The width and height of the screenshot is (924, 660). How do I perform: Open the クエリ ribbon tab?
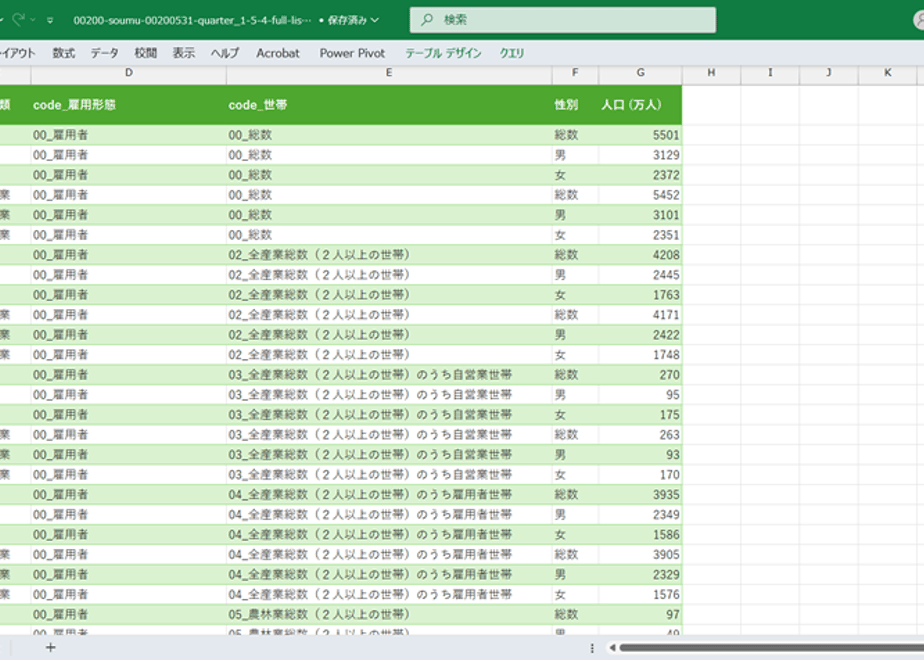[512, 53]
